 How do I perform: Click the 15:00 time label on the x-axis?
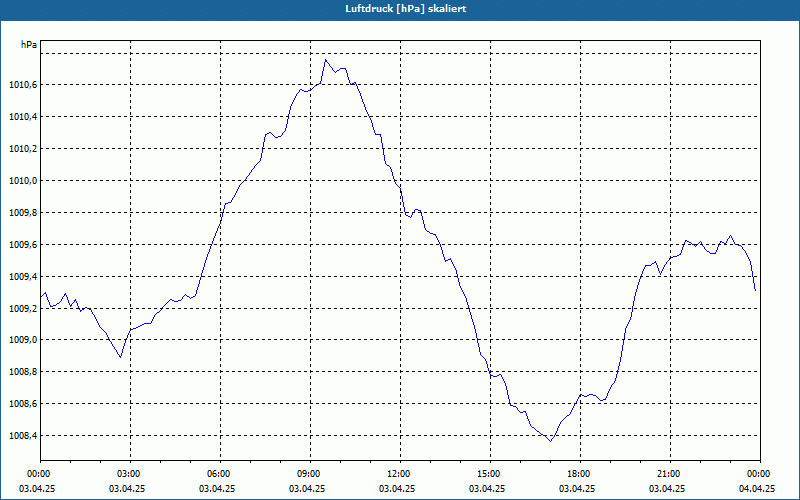click(490, 474)
